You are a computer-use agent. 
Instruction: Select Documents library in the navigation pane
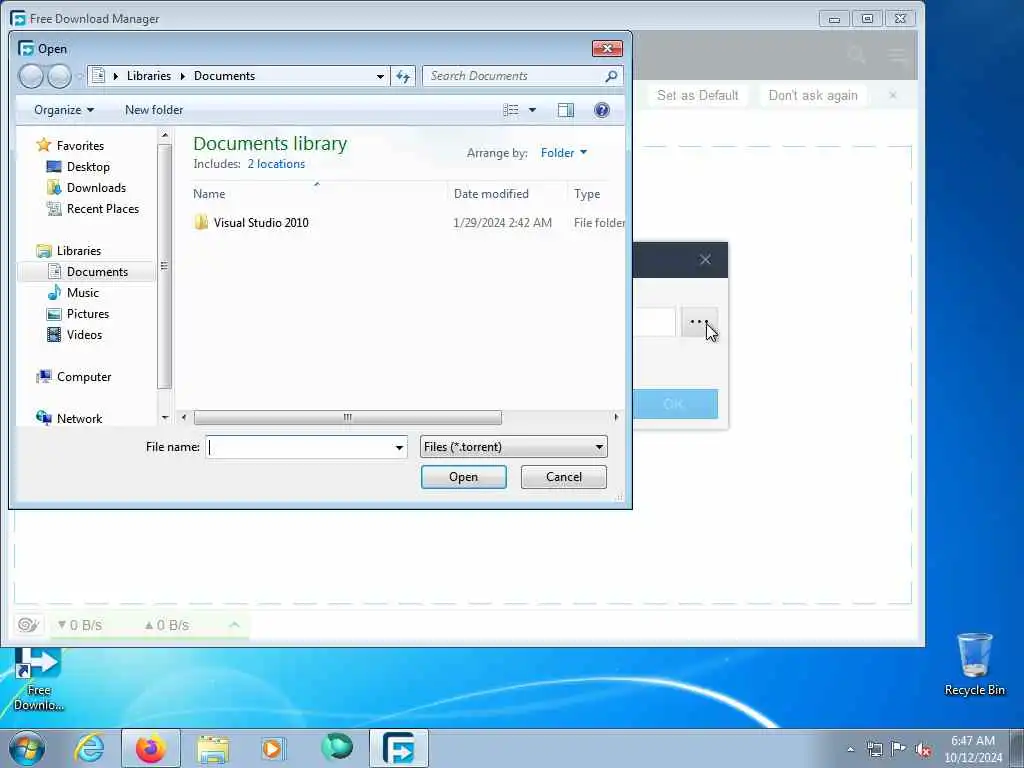coord(97,272)
